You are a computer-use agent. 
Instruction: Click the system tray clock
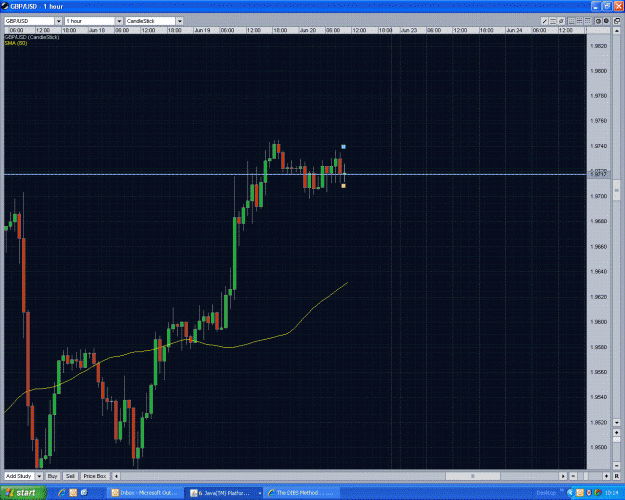coord(611,493)
